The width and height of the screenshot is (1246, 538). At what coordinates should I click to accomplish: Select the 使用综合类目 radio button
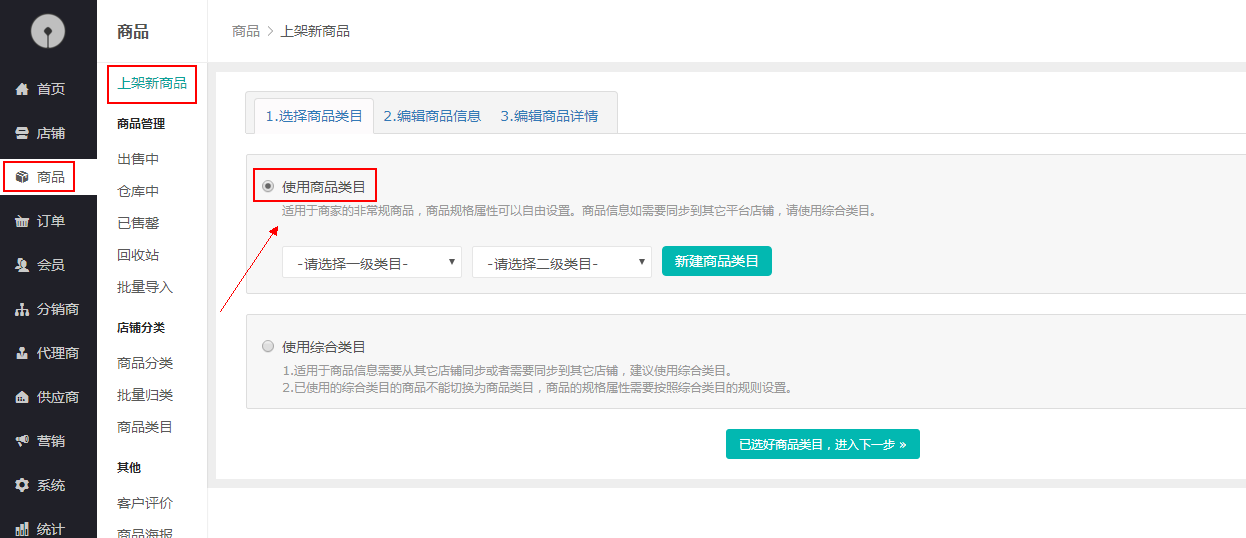click(267, 346)
